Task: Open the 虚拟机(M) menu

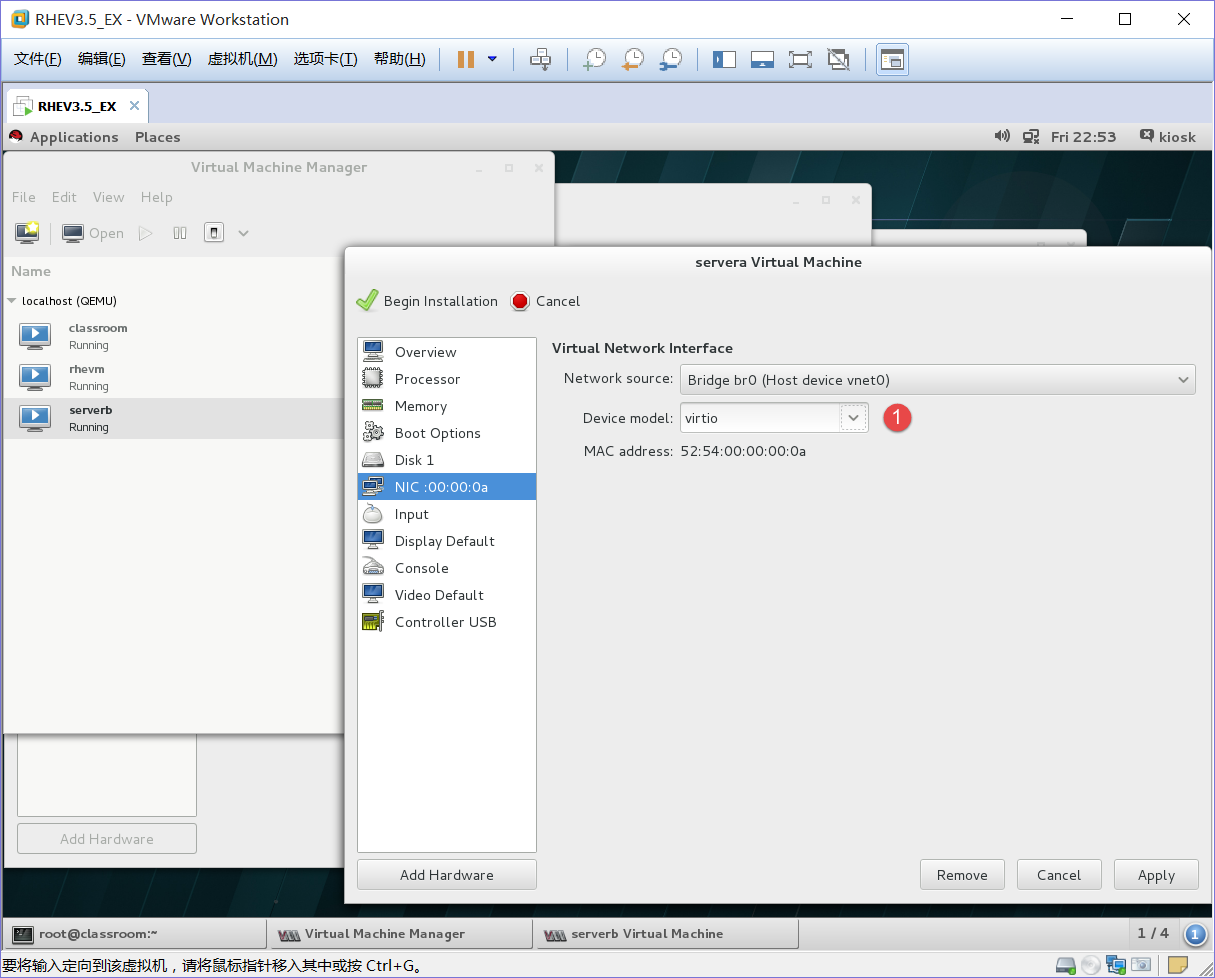Action: point(242,59)
